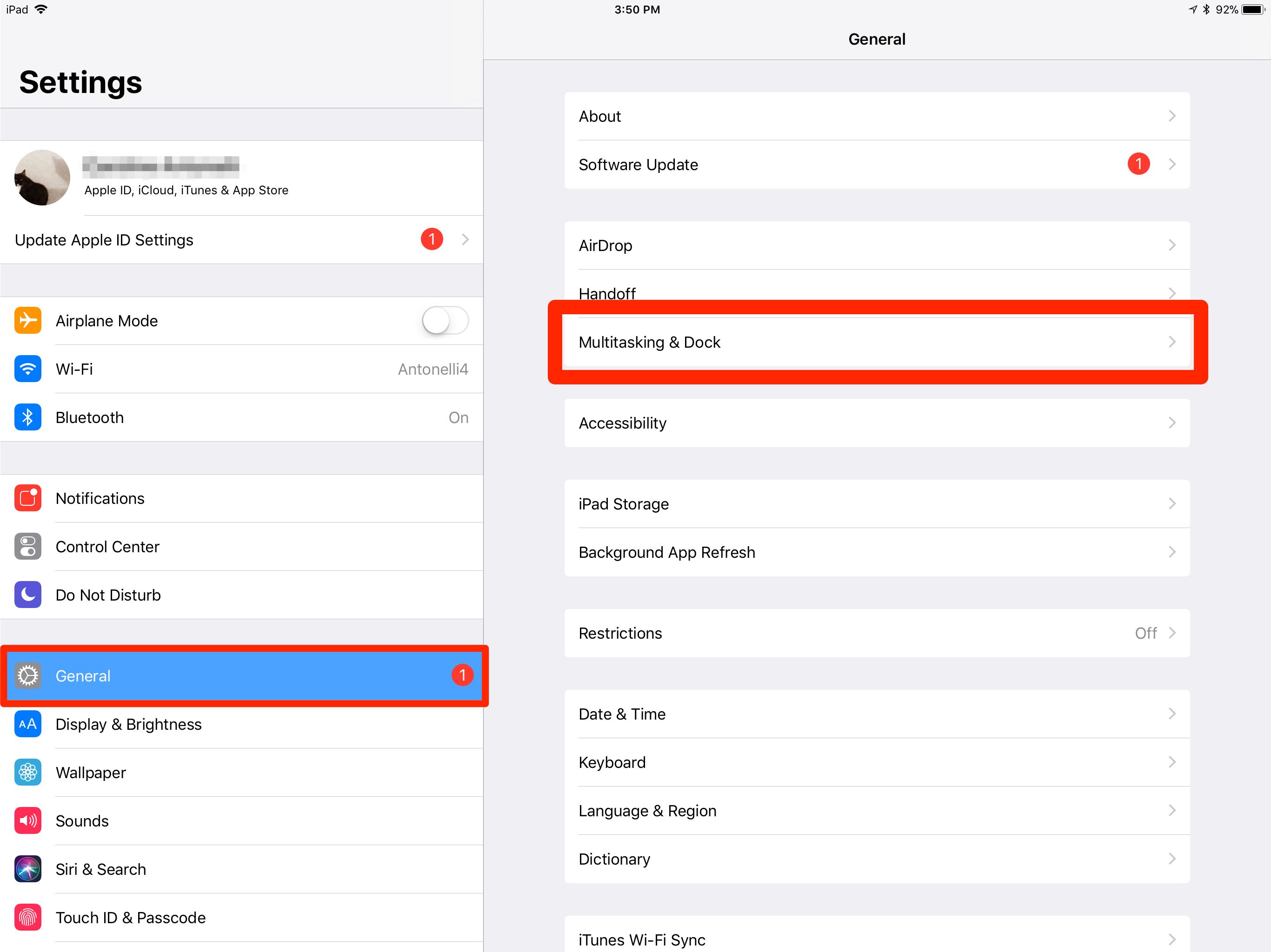
Task: Open Restrictions settings
Action: tap(877, 632)
